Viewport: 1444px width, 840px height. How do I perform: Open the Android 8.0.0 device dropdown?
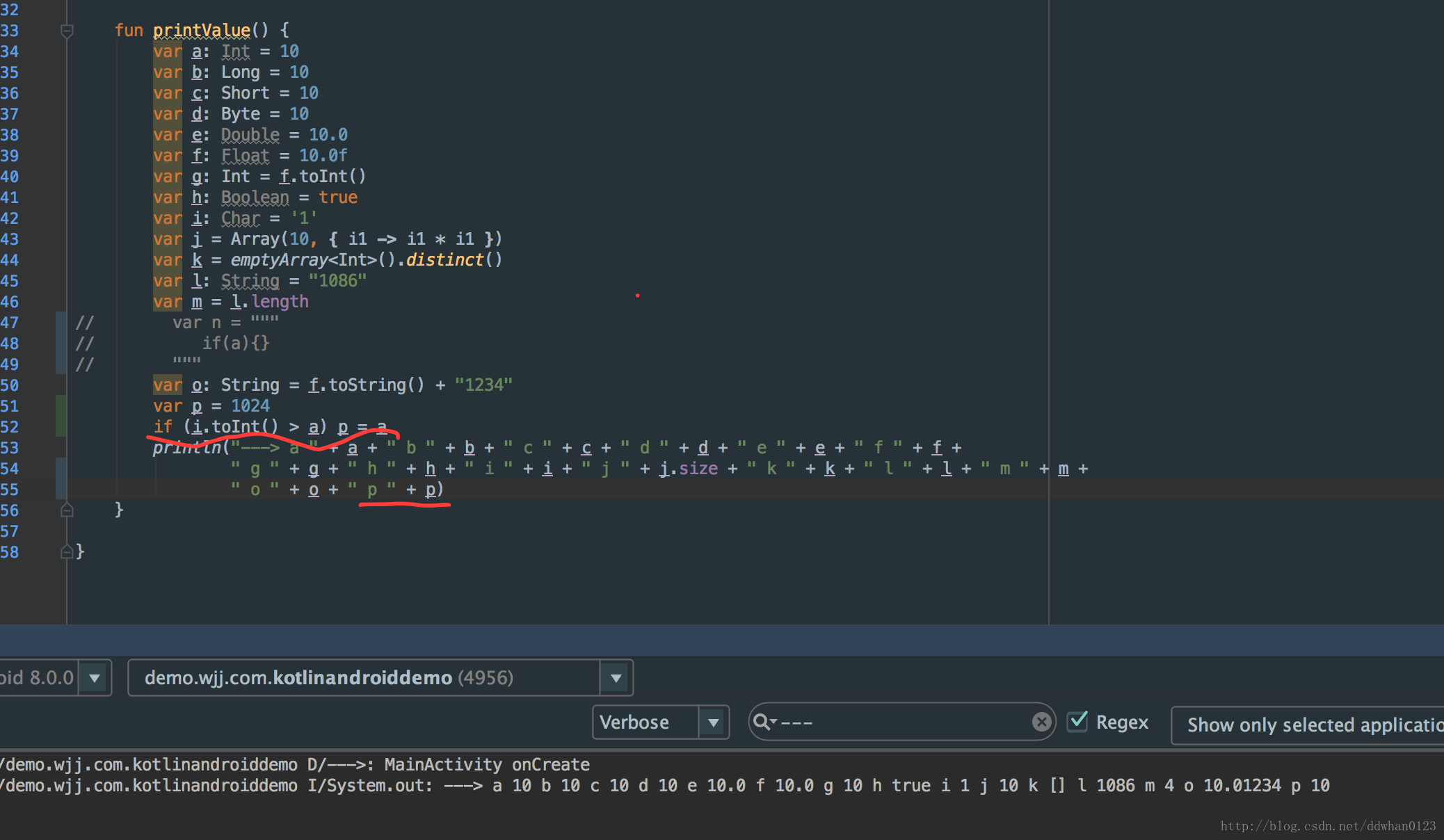(95, 677)
